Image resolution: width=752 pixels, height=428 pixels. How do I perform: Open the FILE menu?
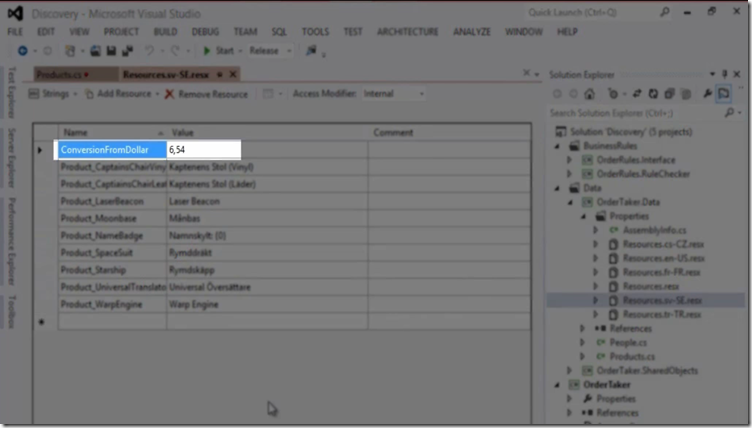point(15,32)
